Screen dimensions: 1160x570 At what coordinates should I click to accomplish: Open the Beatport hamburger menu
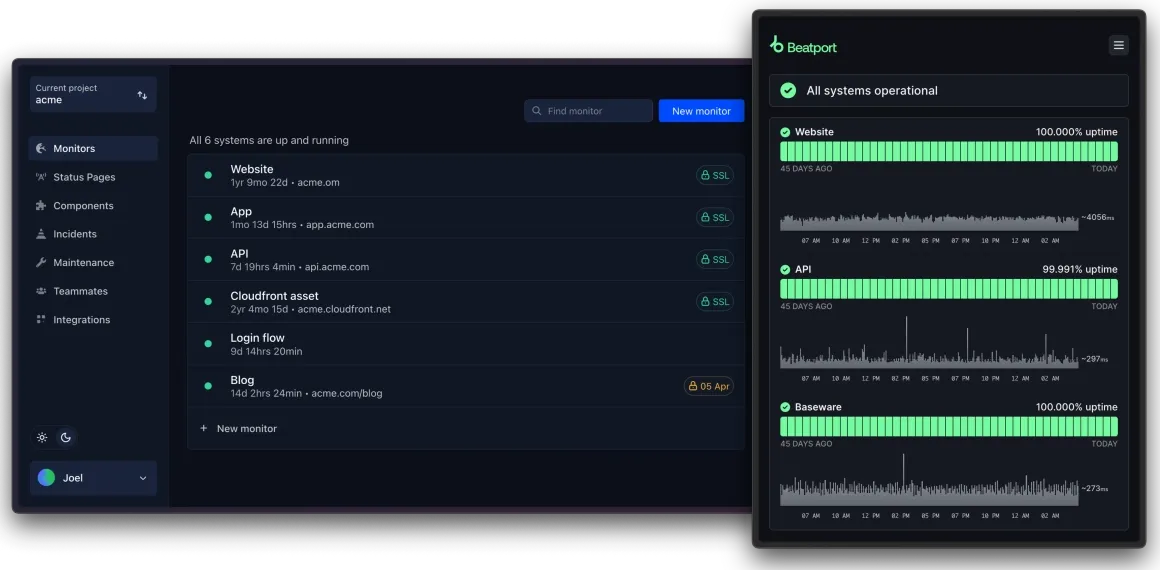1118,45
